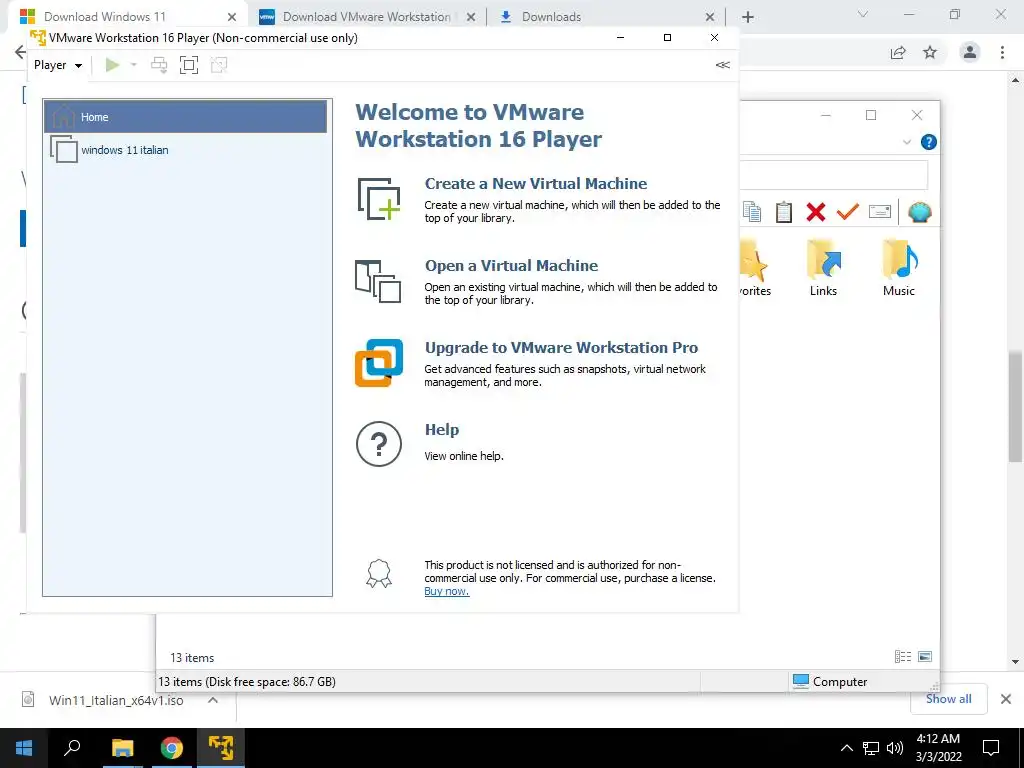Click the Unity mode toolbar icon
This screenshot has width=1024, height=768.
219,65
